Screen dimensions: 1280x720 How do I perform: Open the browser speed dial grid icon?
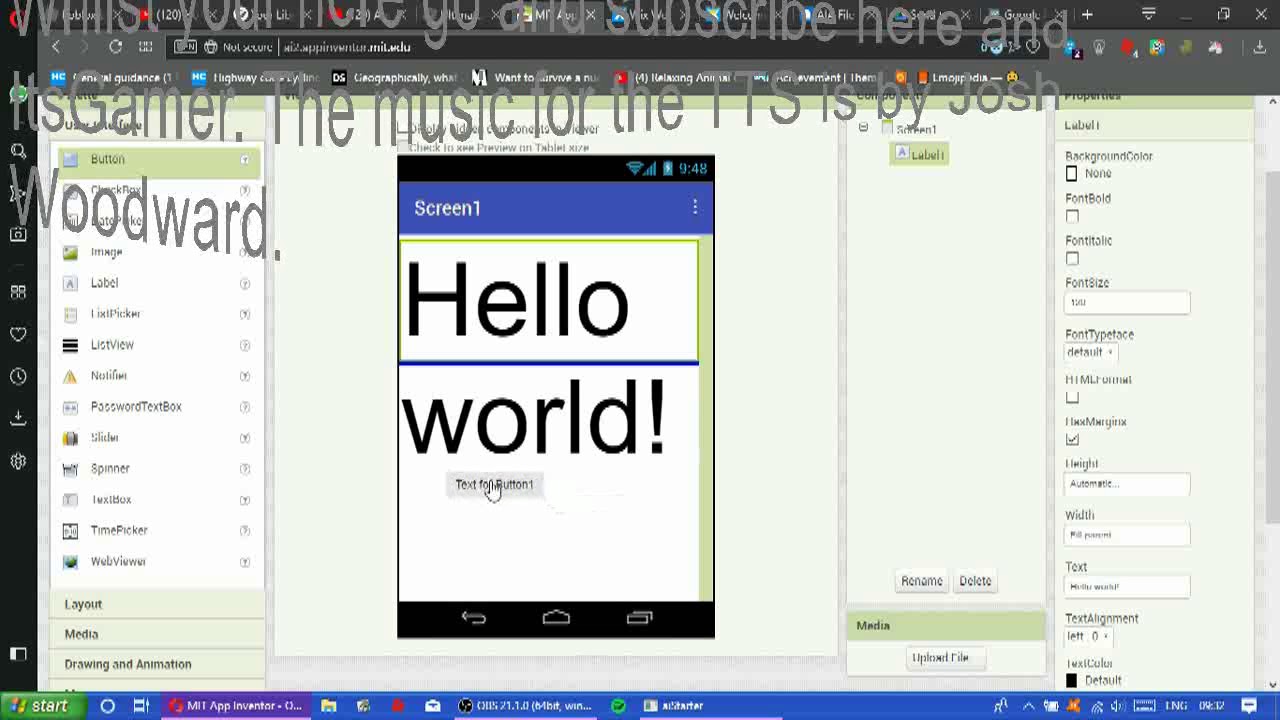tap(145, 47)
